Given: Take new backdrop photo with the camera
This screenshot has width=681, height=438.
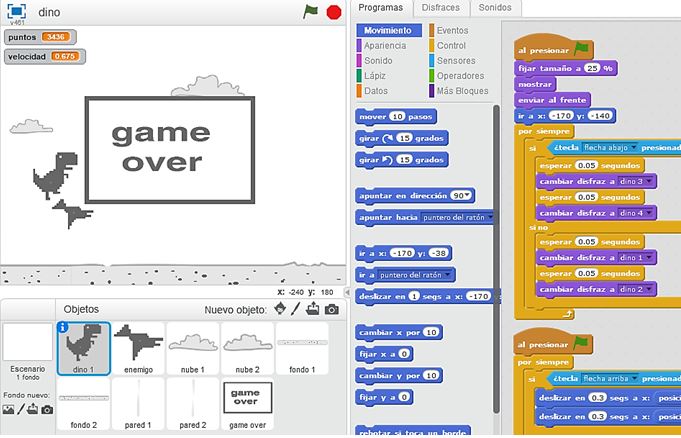Looking at the screenshot, I should [47, 410].
